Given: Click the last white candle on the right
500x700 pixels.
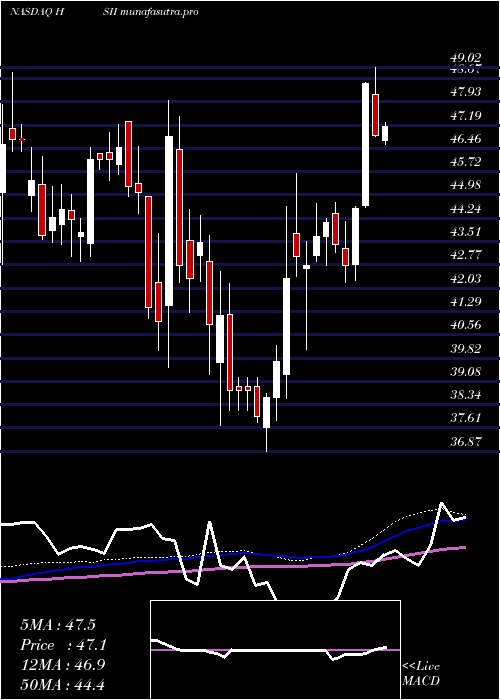Looking at the screenshot, I should pos(385,133).
